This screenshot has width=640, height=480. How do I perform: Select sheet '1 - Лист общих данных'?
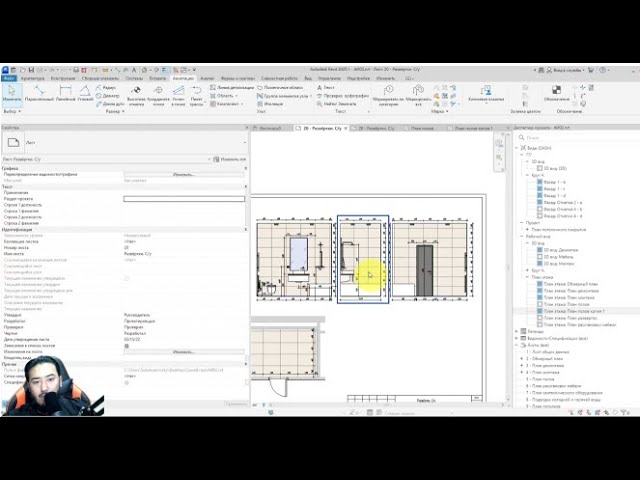tap(547, 352)
